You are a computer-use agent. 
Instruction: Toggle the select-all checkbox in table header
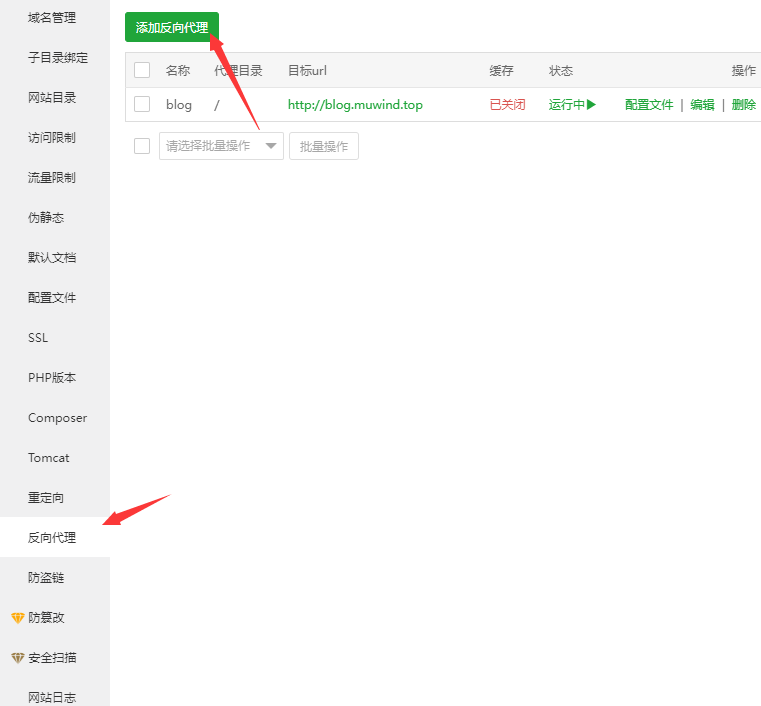click(142, 70)
